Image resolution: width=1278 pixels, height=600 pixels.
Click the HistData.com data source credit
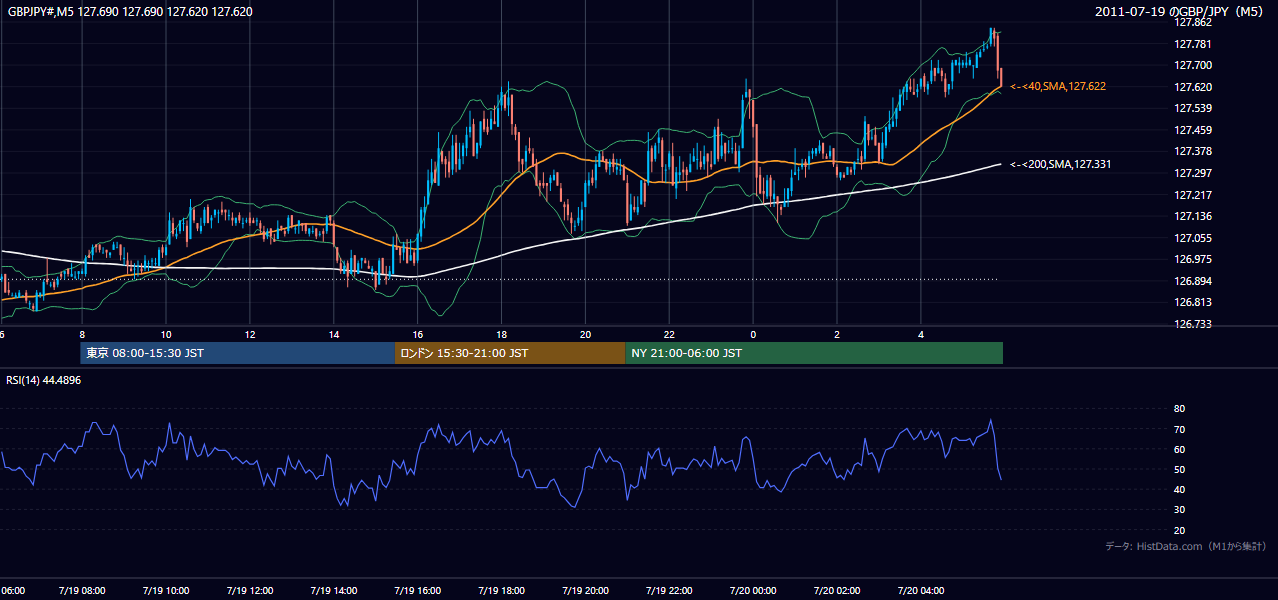click(1186, 546)
